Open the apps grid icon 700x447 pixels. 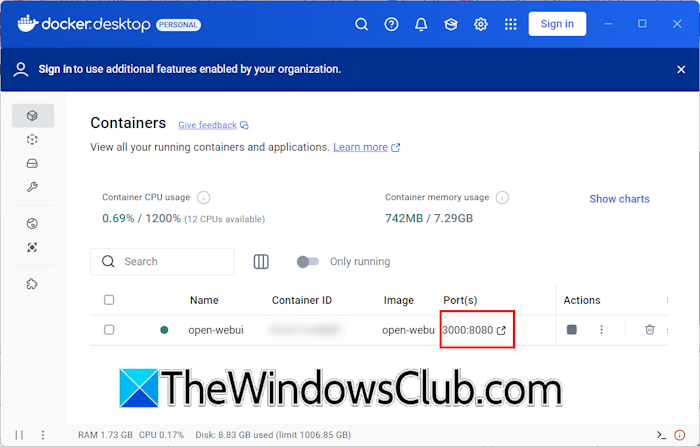511,24
